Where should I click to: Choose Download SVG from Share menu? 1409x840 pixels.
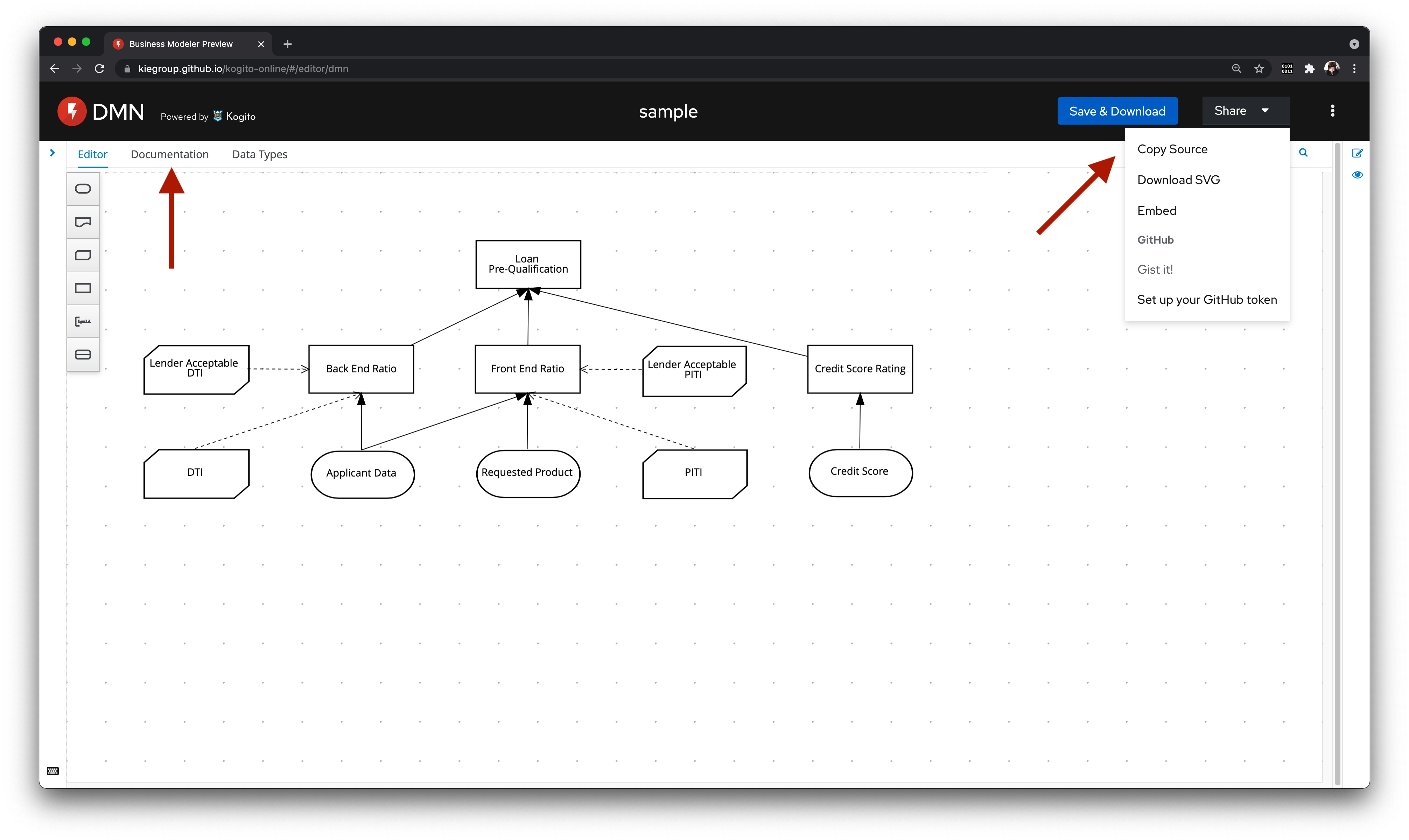(1178, 180)
